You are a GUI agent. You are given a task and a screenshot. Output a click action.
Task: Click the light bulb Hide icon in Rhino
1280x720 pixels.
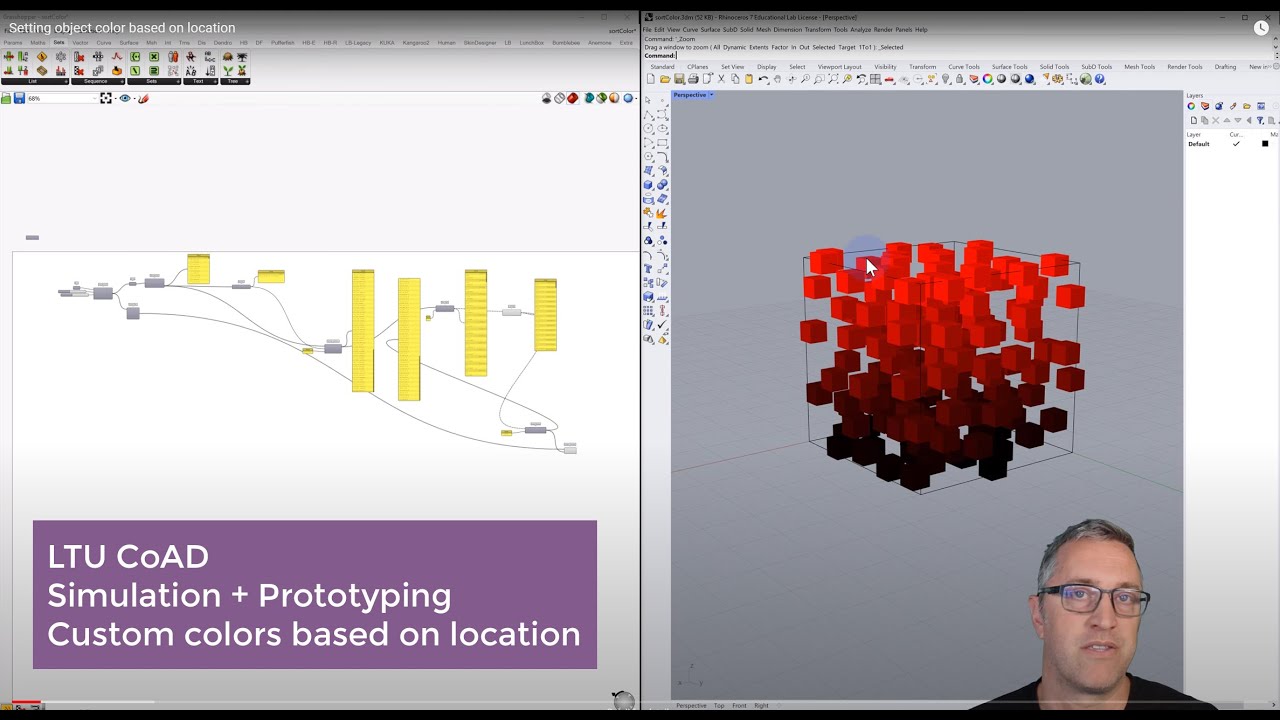(946, 79)
